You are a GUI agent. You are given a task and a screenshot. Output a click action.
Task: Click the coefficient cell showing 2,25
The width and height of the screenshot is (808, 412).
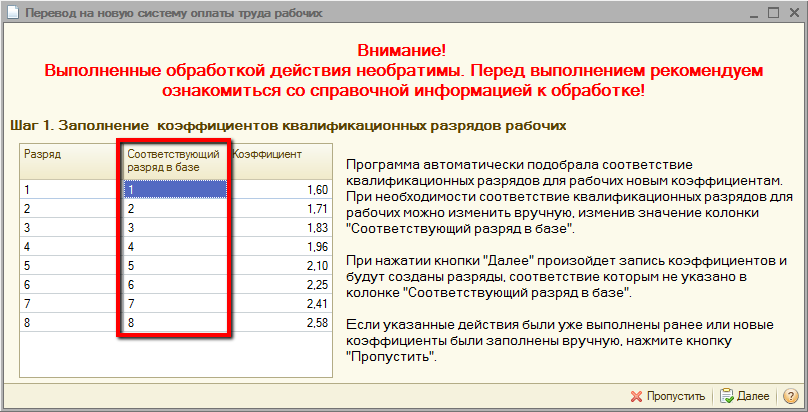click(x=280, y=285)
